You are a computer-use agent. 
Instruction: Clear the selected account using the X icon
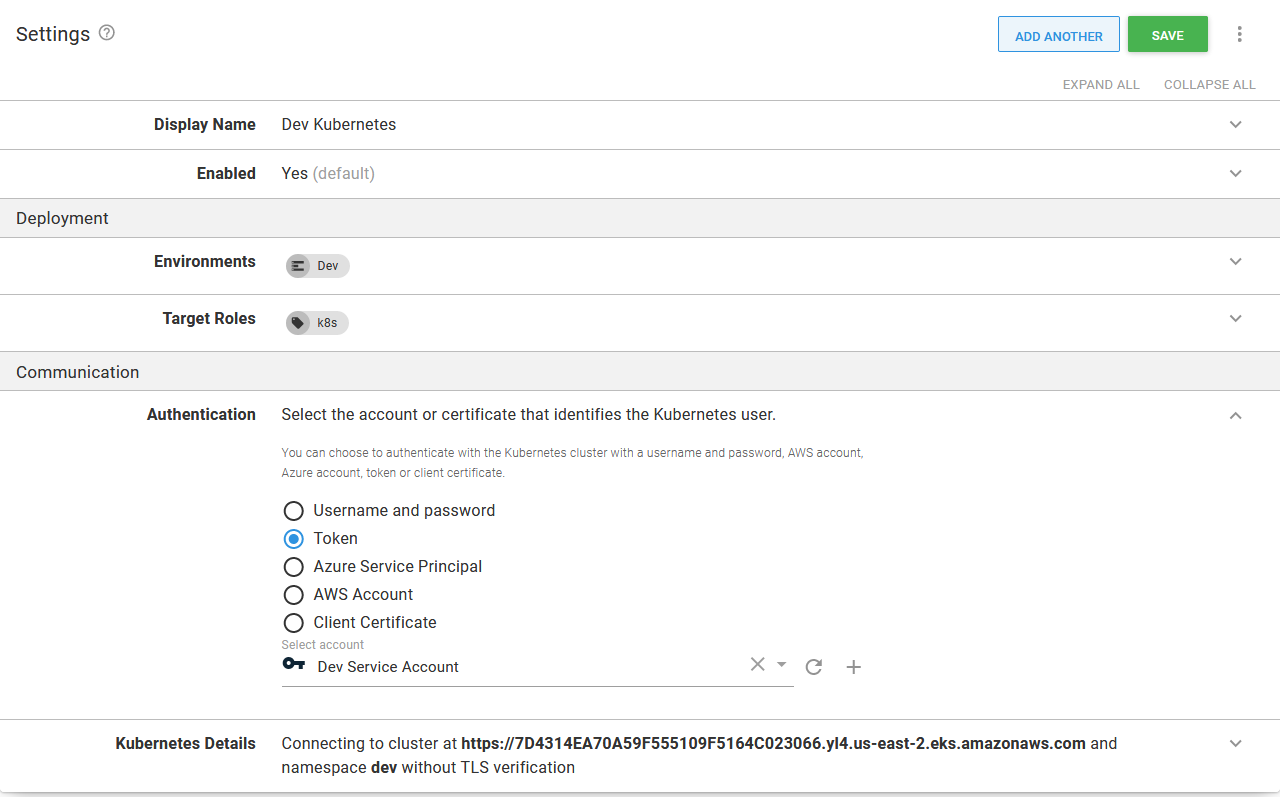coord(757,663)
